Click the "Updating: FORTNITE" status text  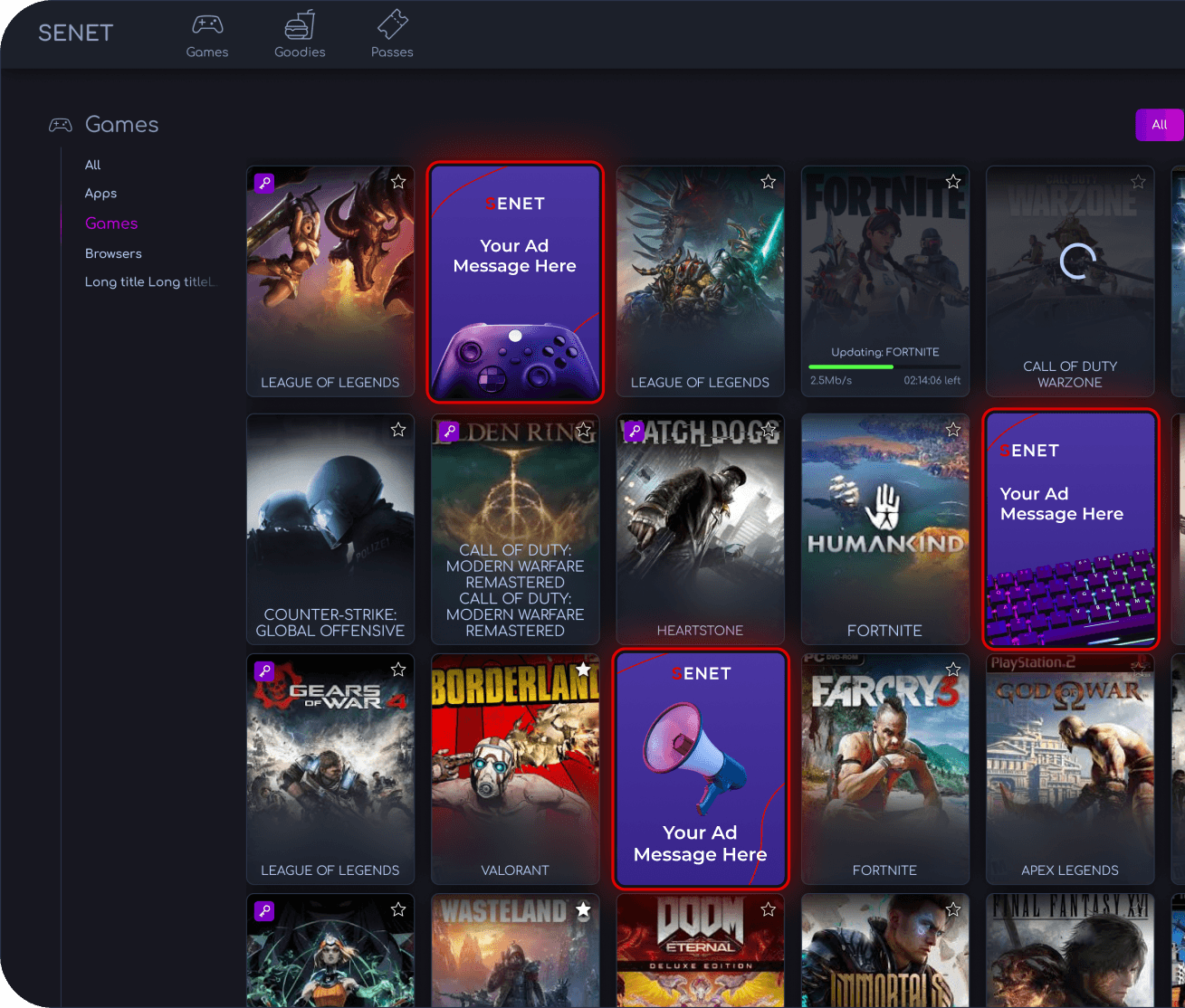tap(885, 352)
